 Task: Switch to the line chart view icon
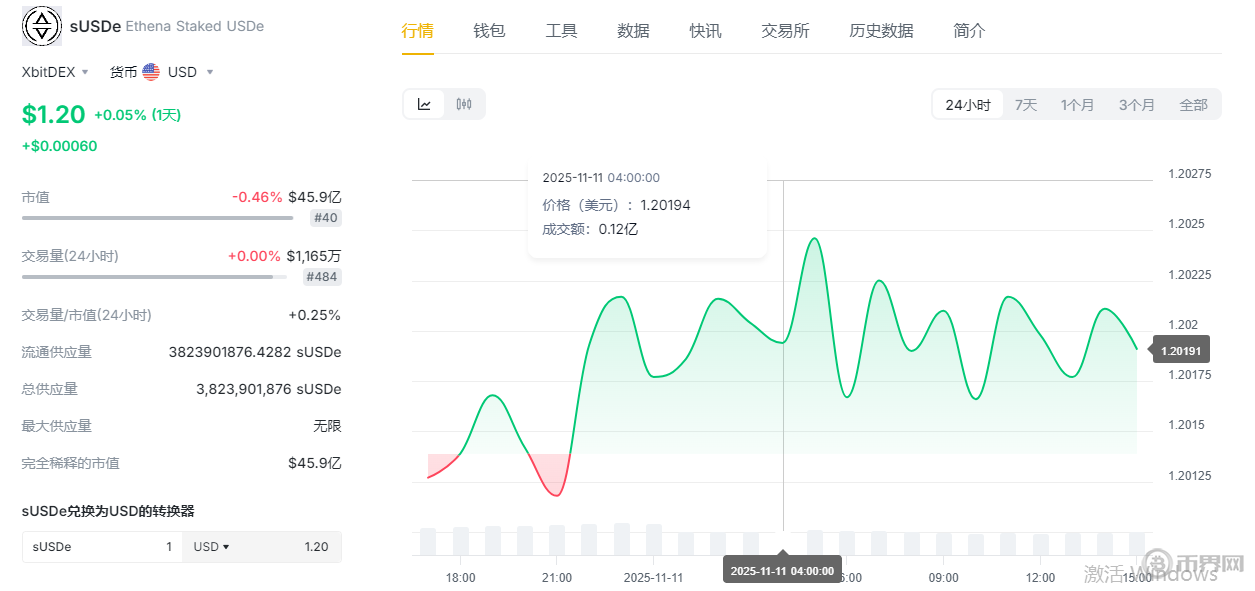tap(424, 104)
